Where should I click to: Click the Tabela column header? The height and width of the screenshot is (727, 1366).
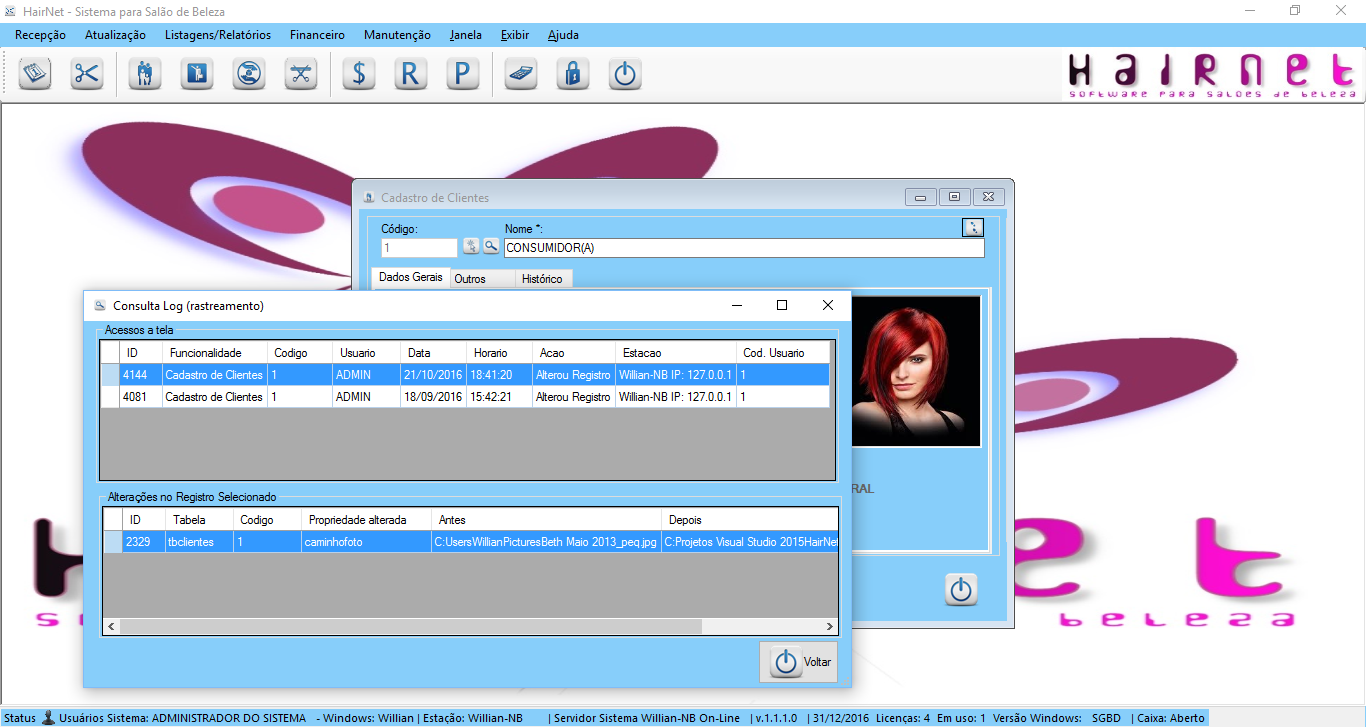(199, 520)
